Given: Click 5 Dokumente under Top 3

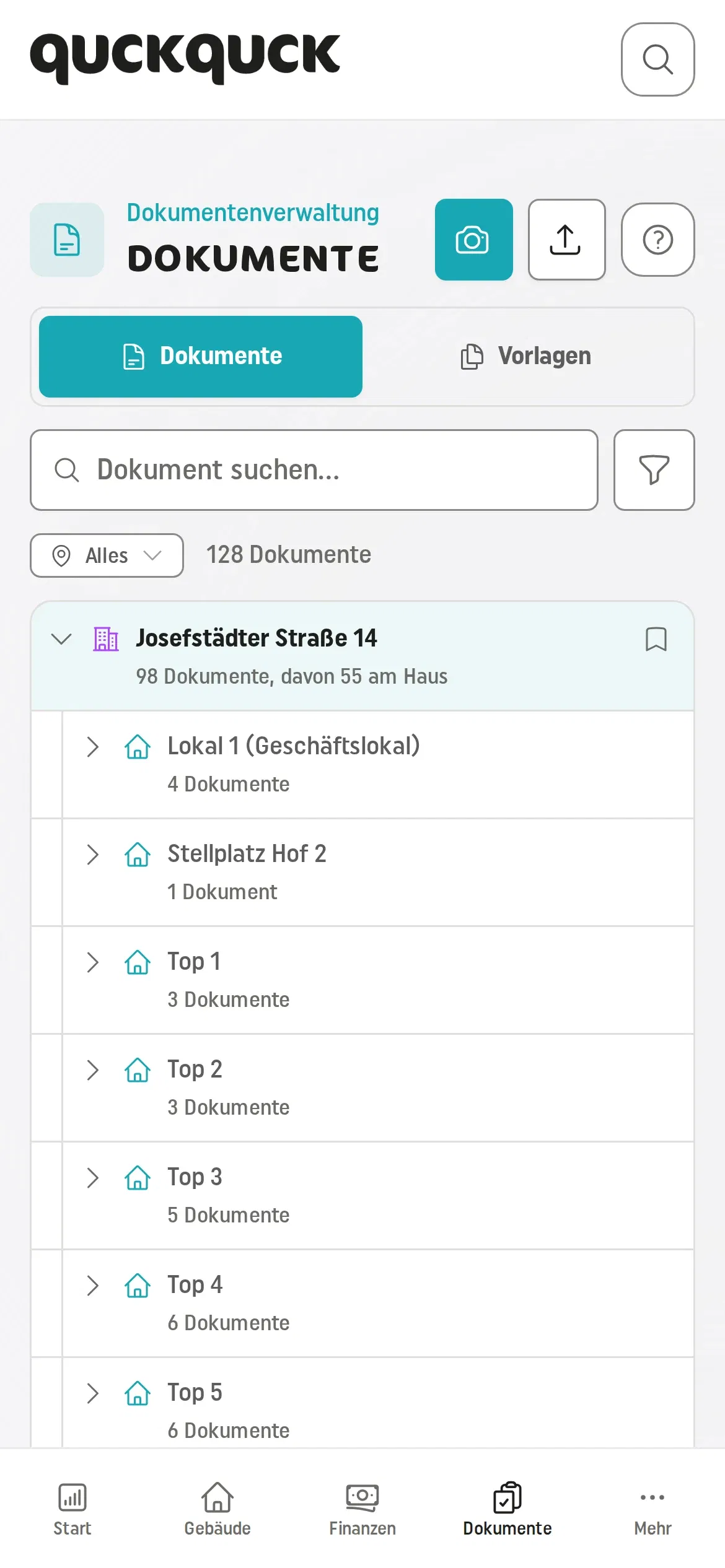Looking at the screenshot, I should click(229, 1215).
